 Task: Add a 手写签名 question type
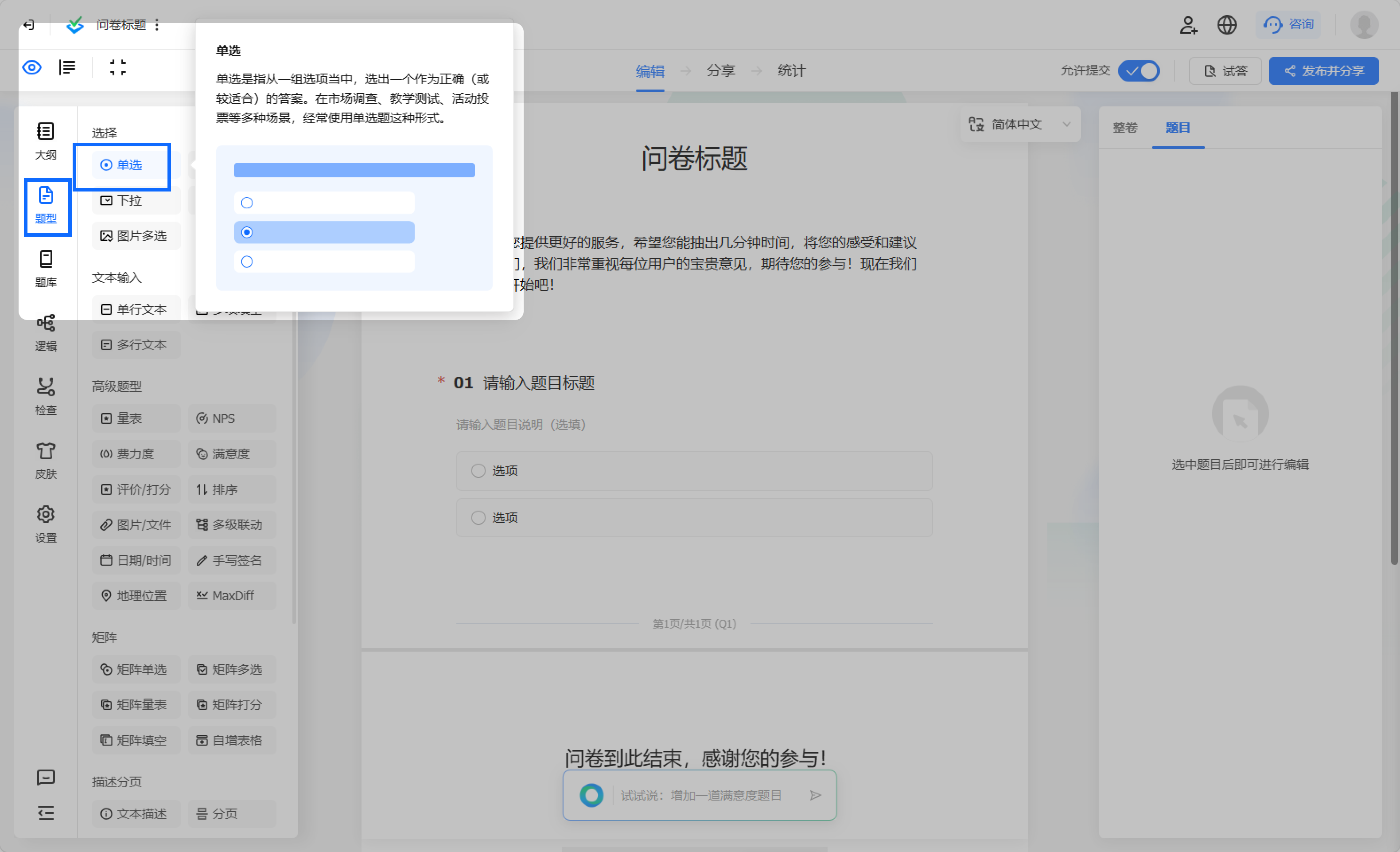pos(232,560)
